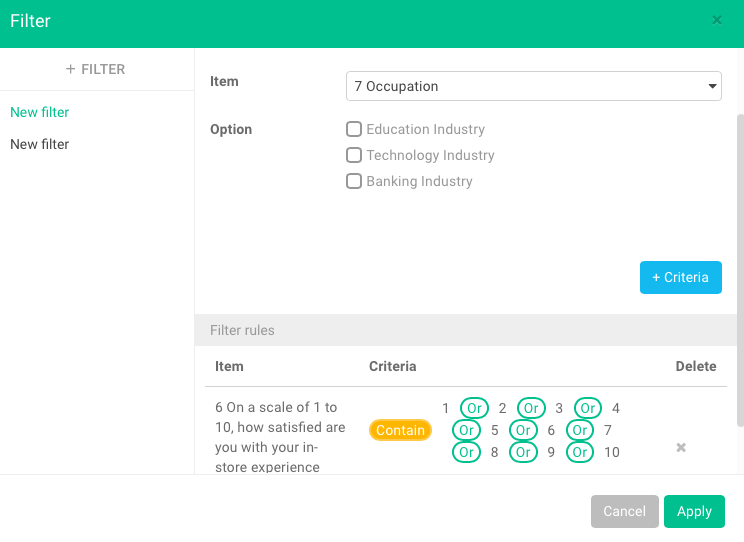Image resolution: width=744 pixels, height=542 pixels.
Task: Select the black New filter entry
Action: 39,144
